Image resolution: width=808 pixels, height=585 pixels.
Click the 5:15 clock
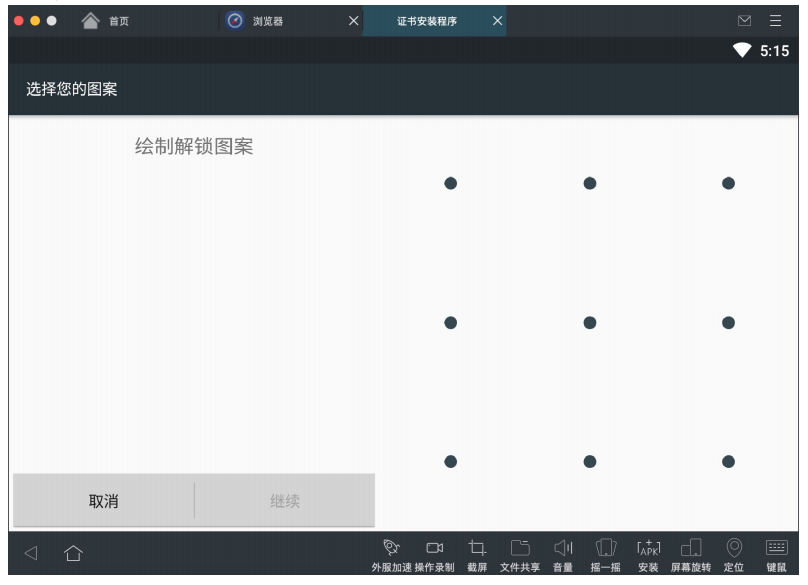tap(775, 51)
